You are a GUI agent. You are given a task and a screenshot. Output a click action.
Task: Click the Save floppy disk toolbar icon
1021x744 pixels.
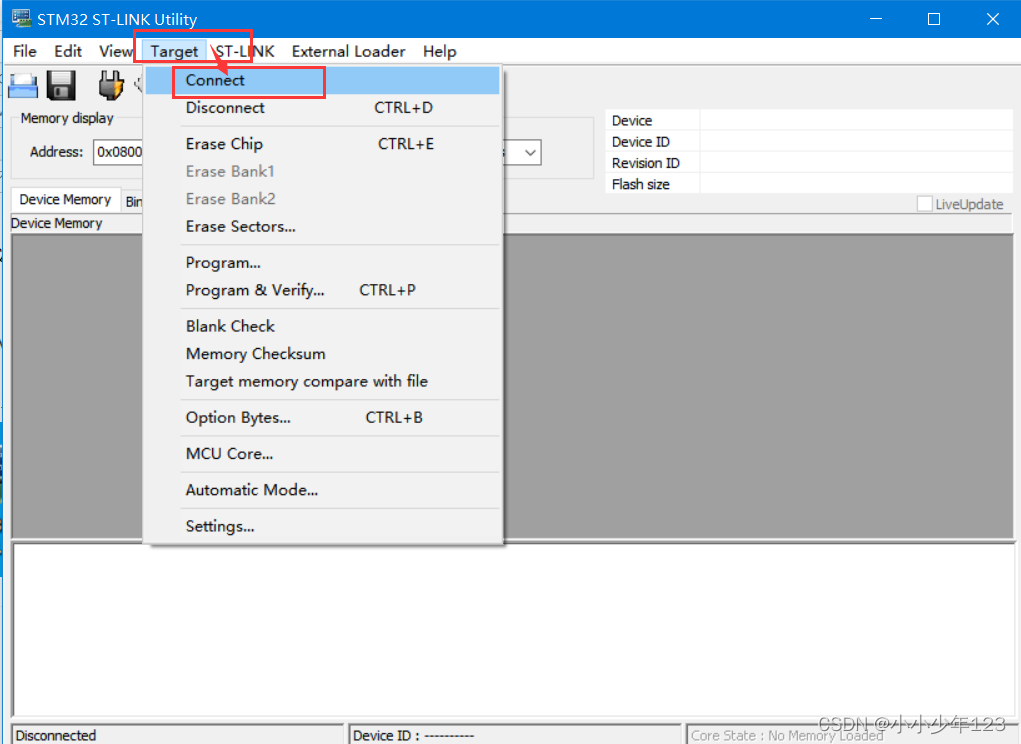click(x=61, y=85)
